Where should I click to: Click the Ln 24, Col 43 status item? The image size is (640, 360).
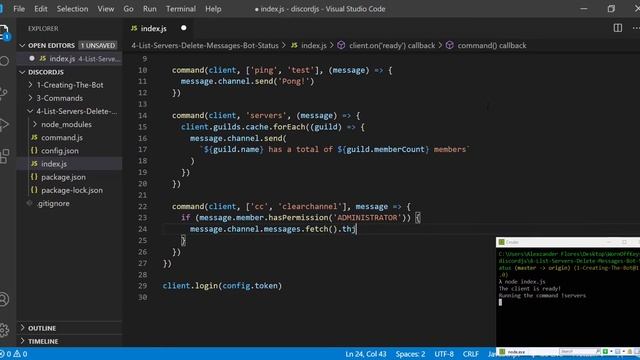[x=365, y=354]
